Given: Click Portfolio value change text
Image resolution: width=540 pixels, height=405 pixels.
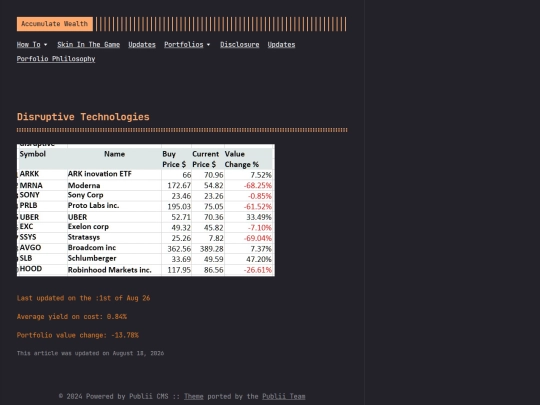Looking at the screenshot, I should pyautogui.click(x=78, y=335).
